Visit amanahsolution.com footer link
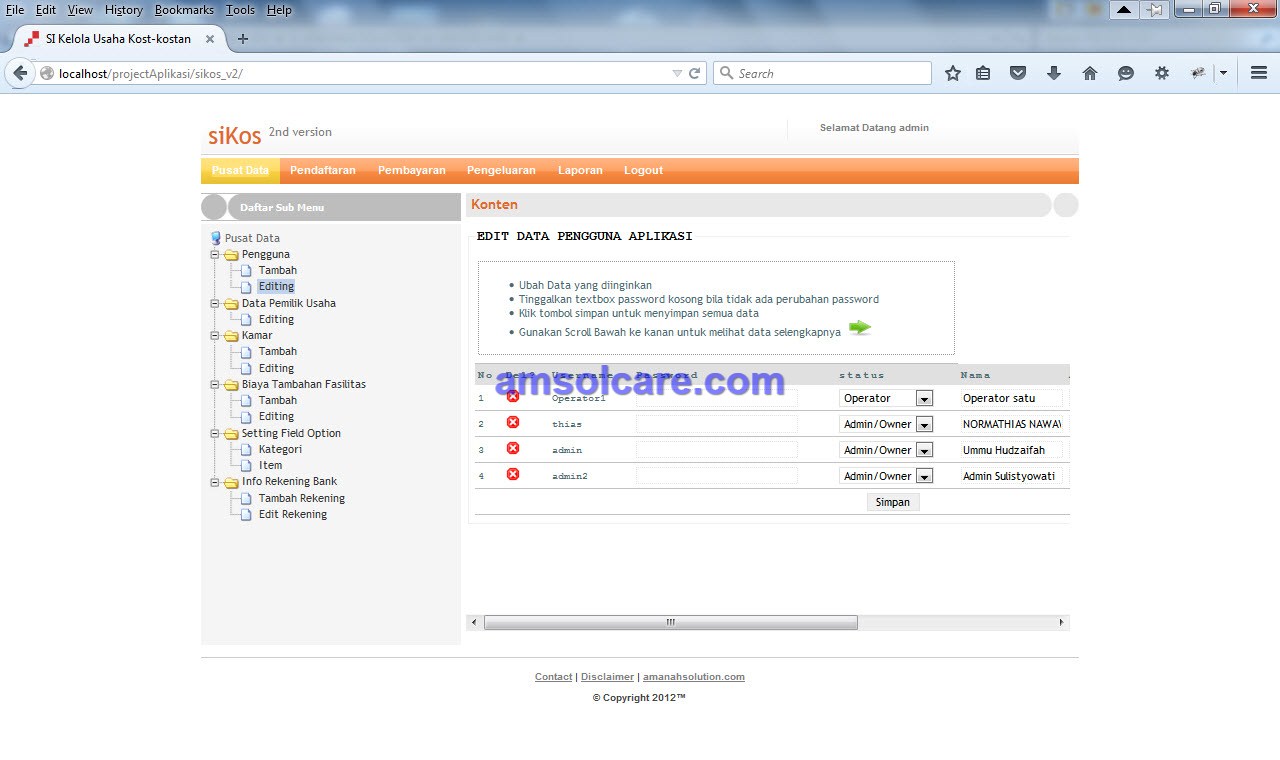 pos(694,677)
